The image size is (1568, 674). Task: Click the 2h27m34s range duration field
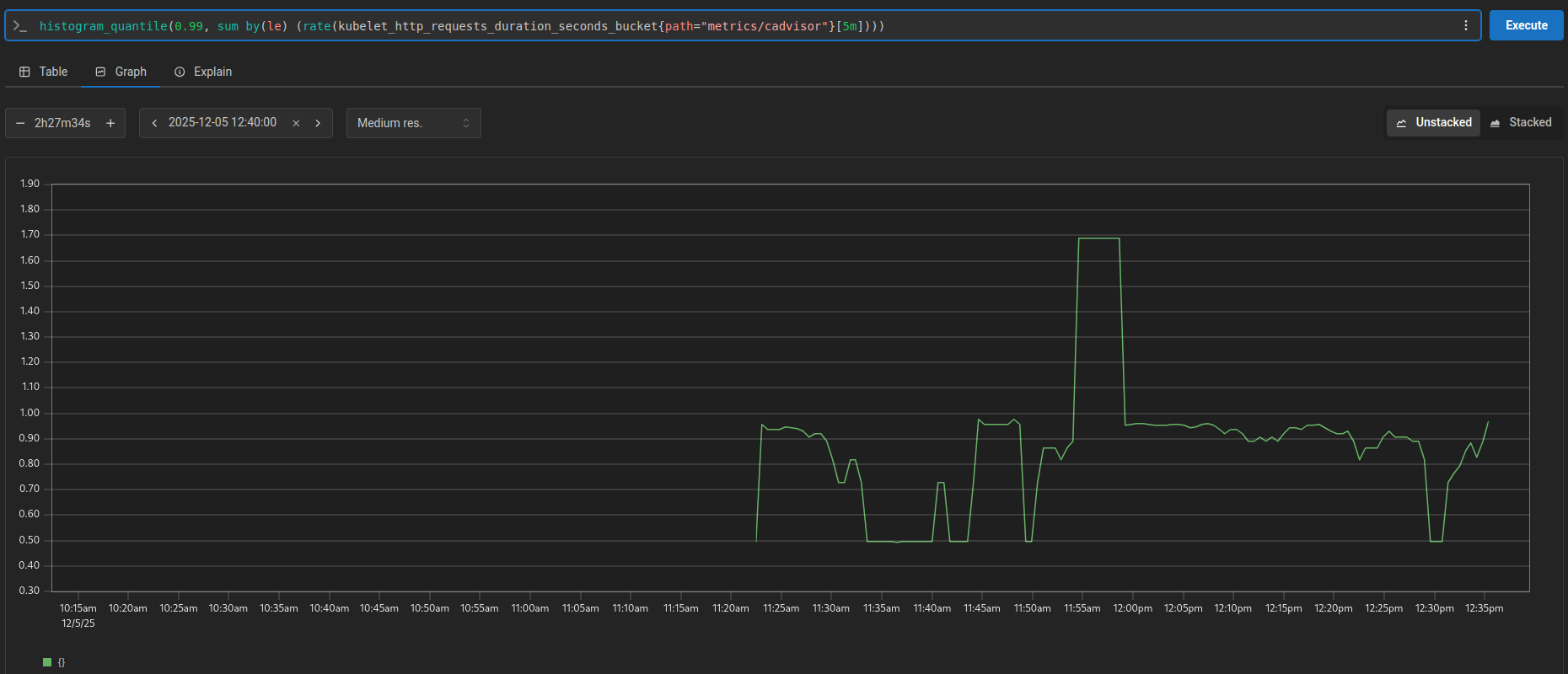pyautogui.click(x=62, y=123)
